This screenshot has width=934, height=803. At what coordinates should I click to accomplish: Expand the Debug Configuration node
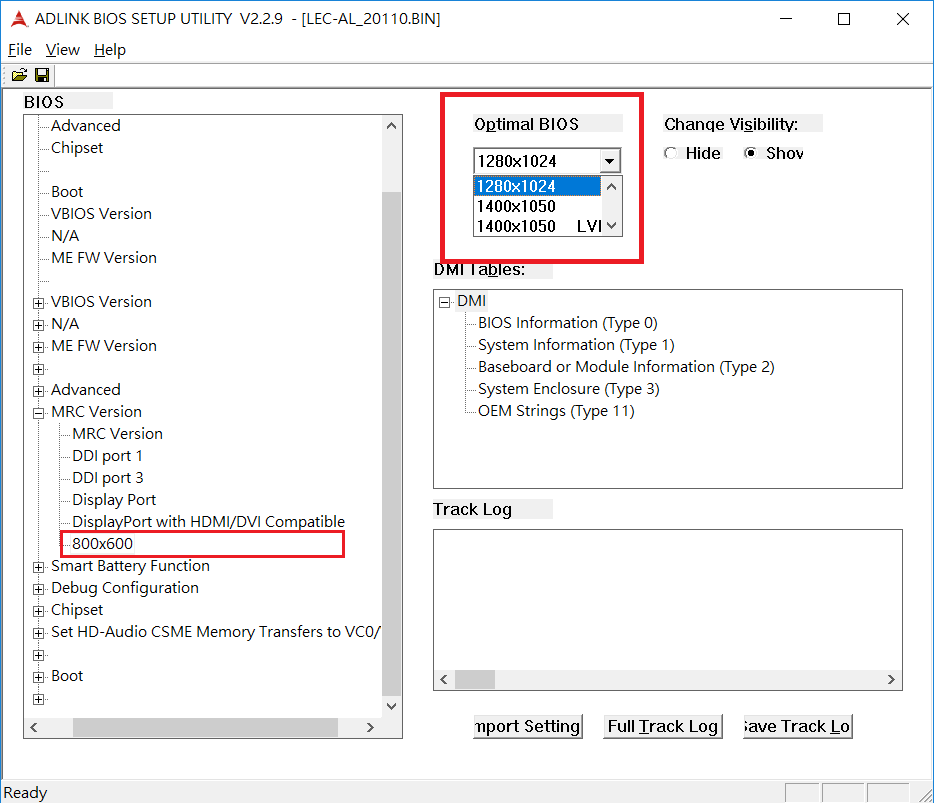point(39,590)
